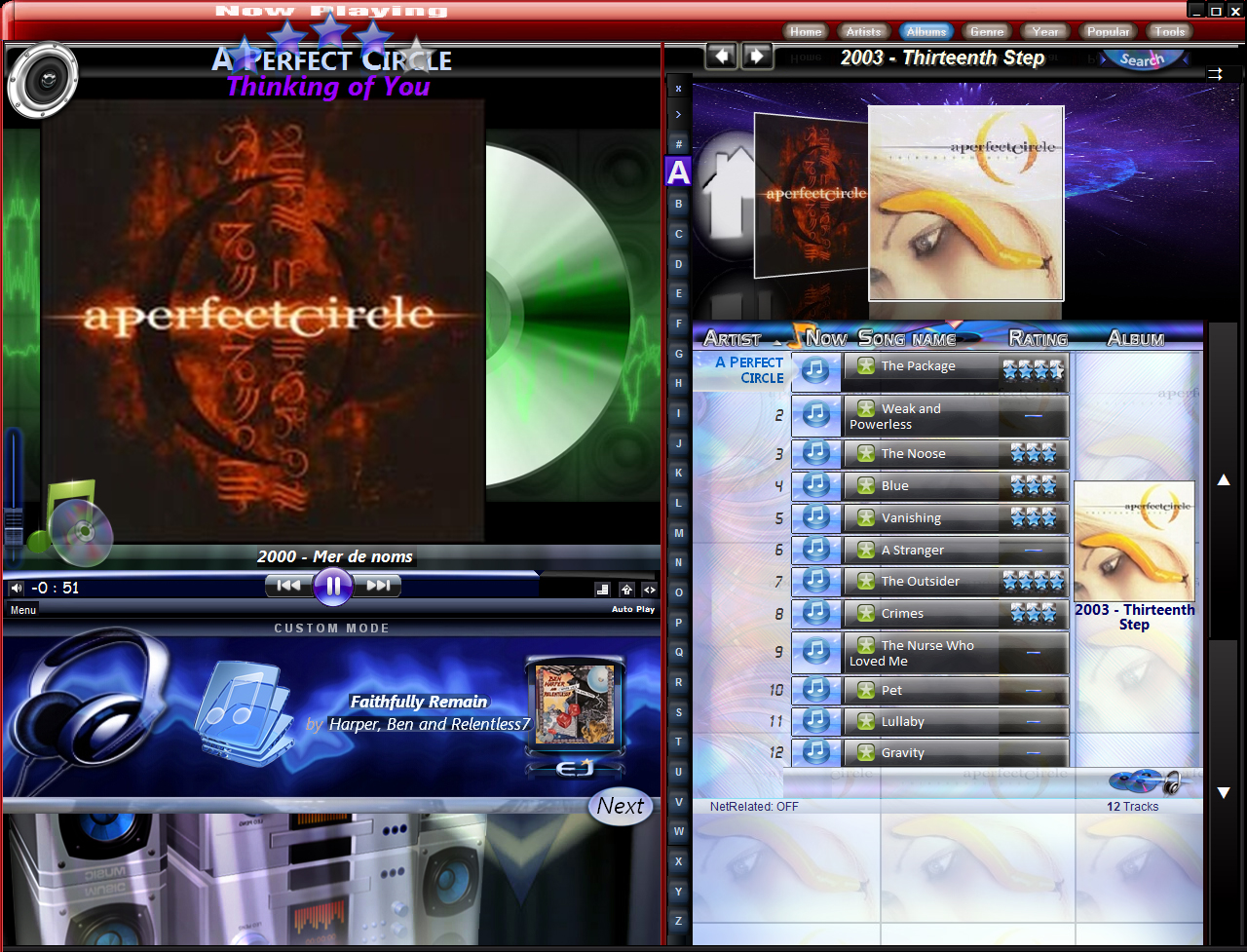
Task: Click the CD and headphones icon below tracklist
Action: click(1146, 781)
